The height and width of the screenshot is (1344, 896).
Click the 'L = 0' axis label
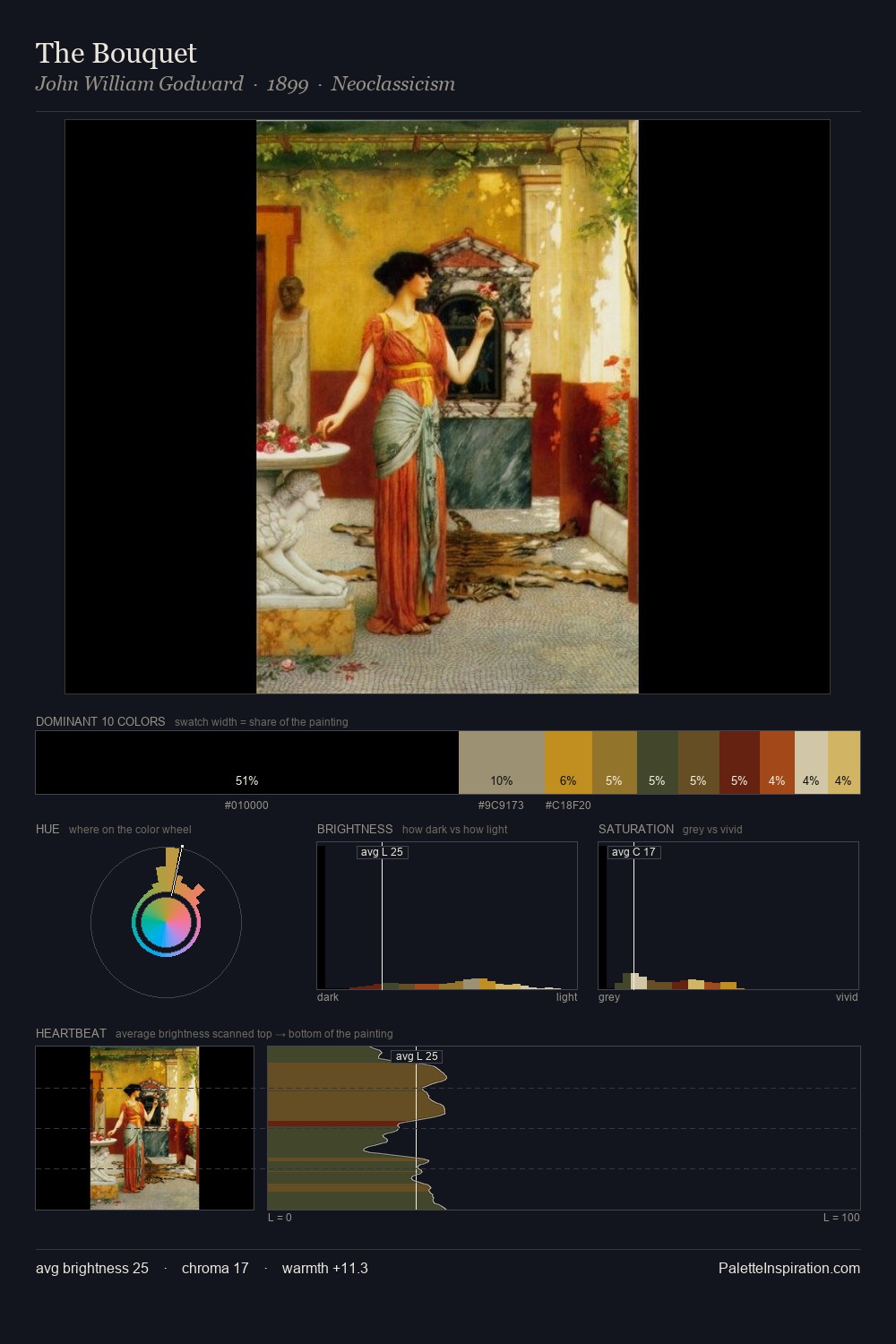tap(280, 1218)
